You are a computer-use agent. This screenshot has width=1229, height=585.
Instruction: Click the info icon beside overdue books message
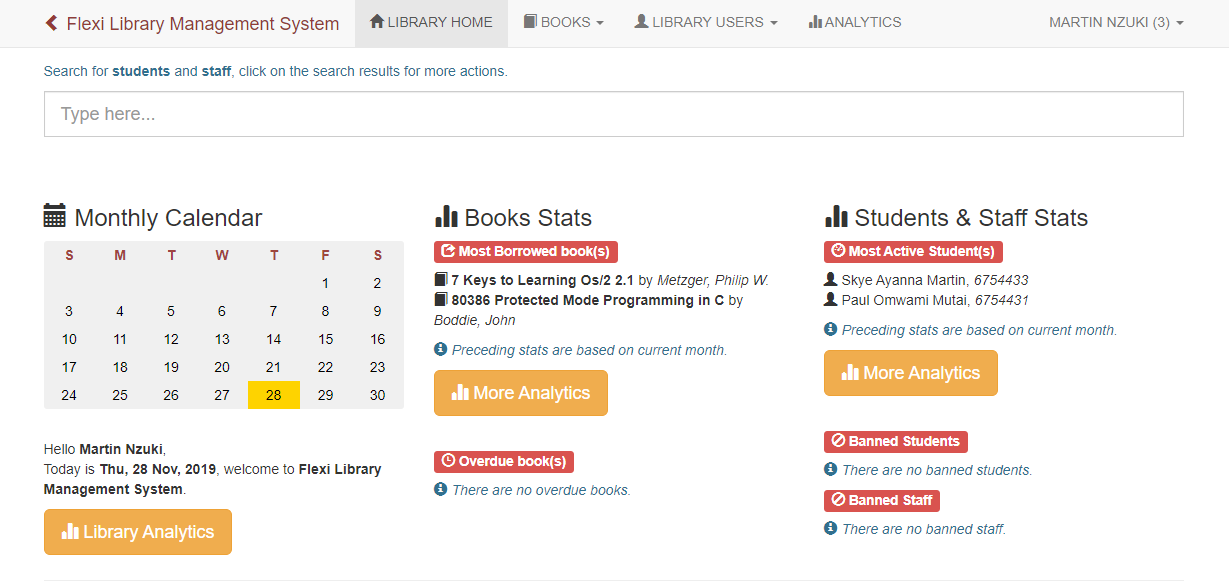[440, 489]
